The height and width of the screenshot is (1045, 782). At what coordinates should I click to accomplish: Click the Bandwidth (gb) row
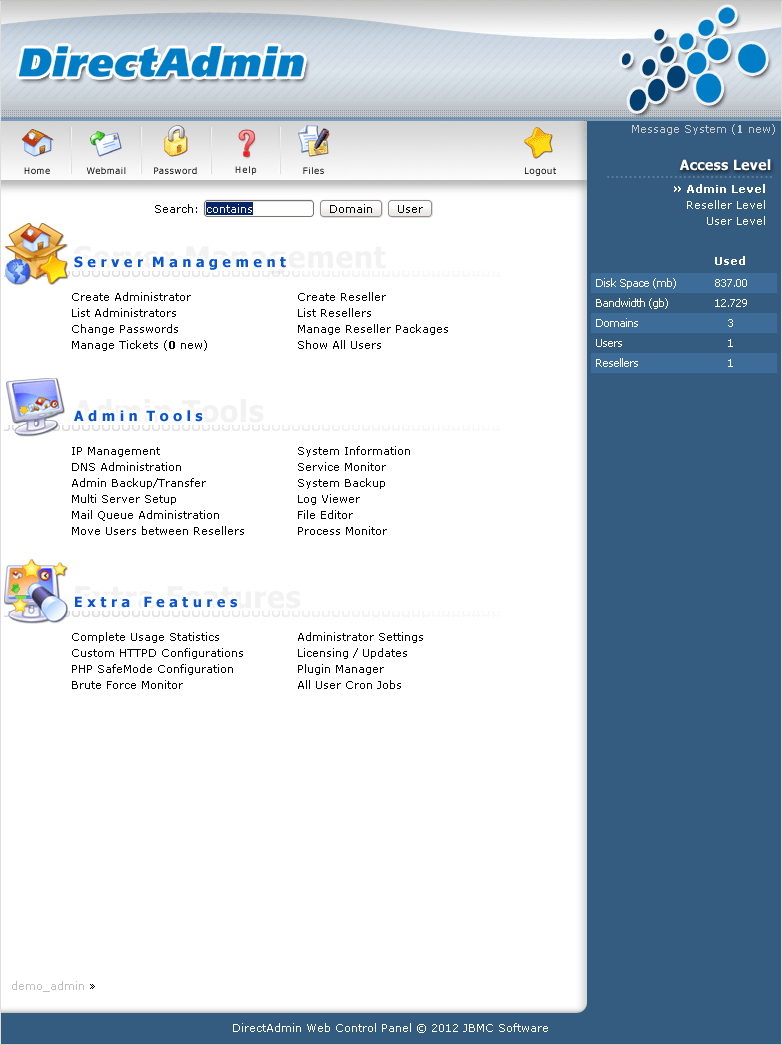pos(683,303)
